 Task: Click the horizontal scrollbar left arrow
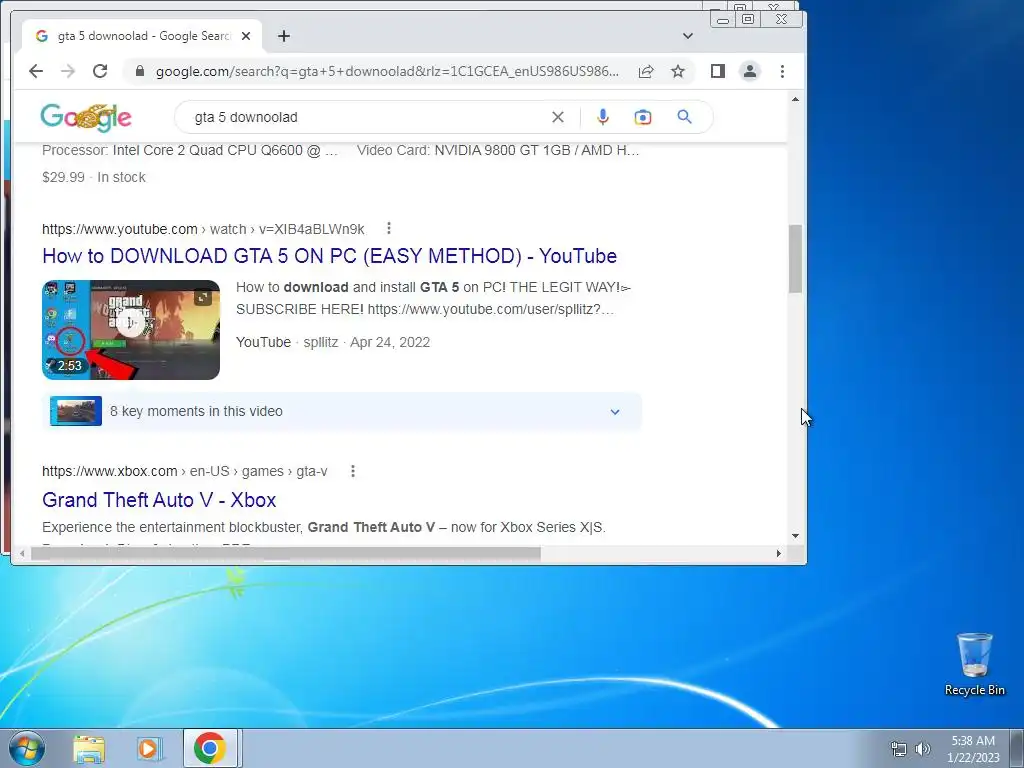(22, 554)
